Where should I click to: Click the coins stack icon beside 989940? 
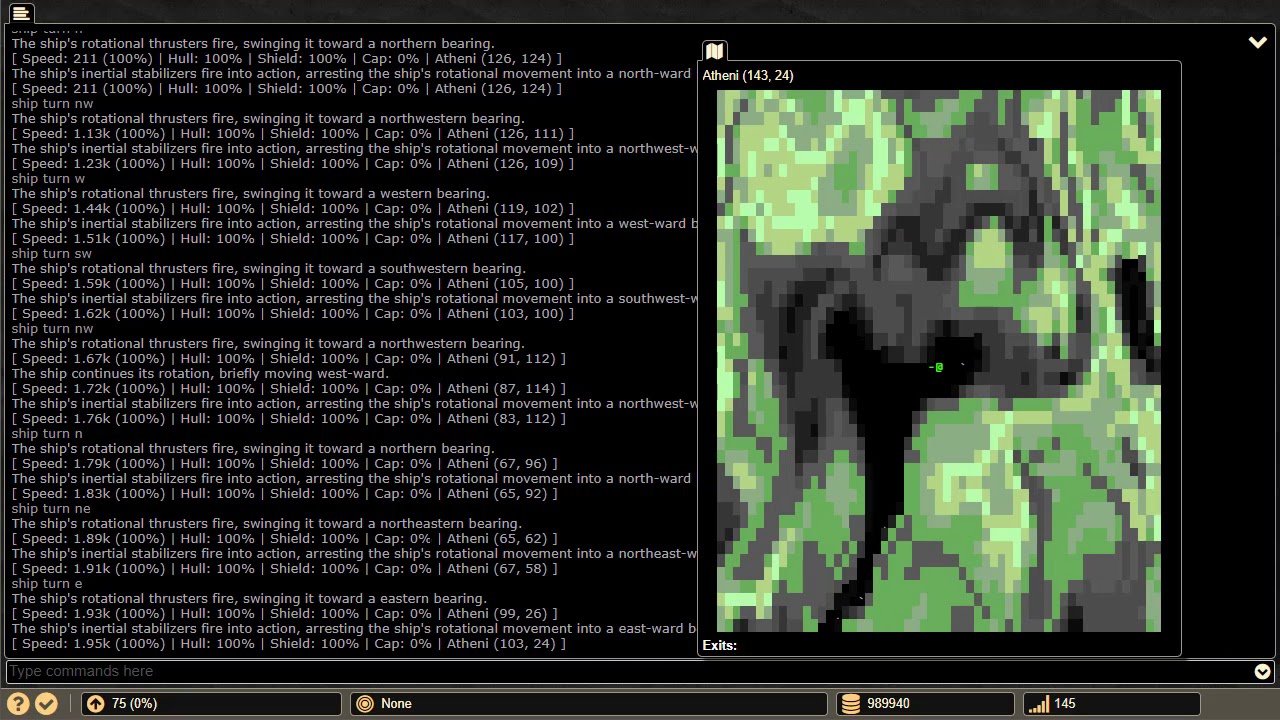850,704
